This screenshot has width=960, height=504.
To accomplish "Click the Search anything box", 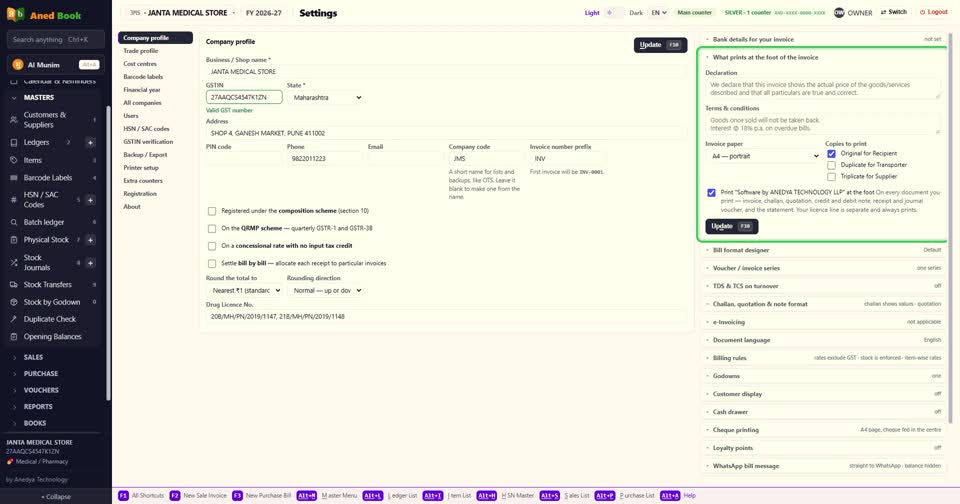I will coord(56,40).
